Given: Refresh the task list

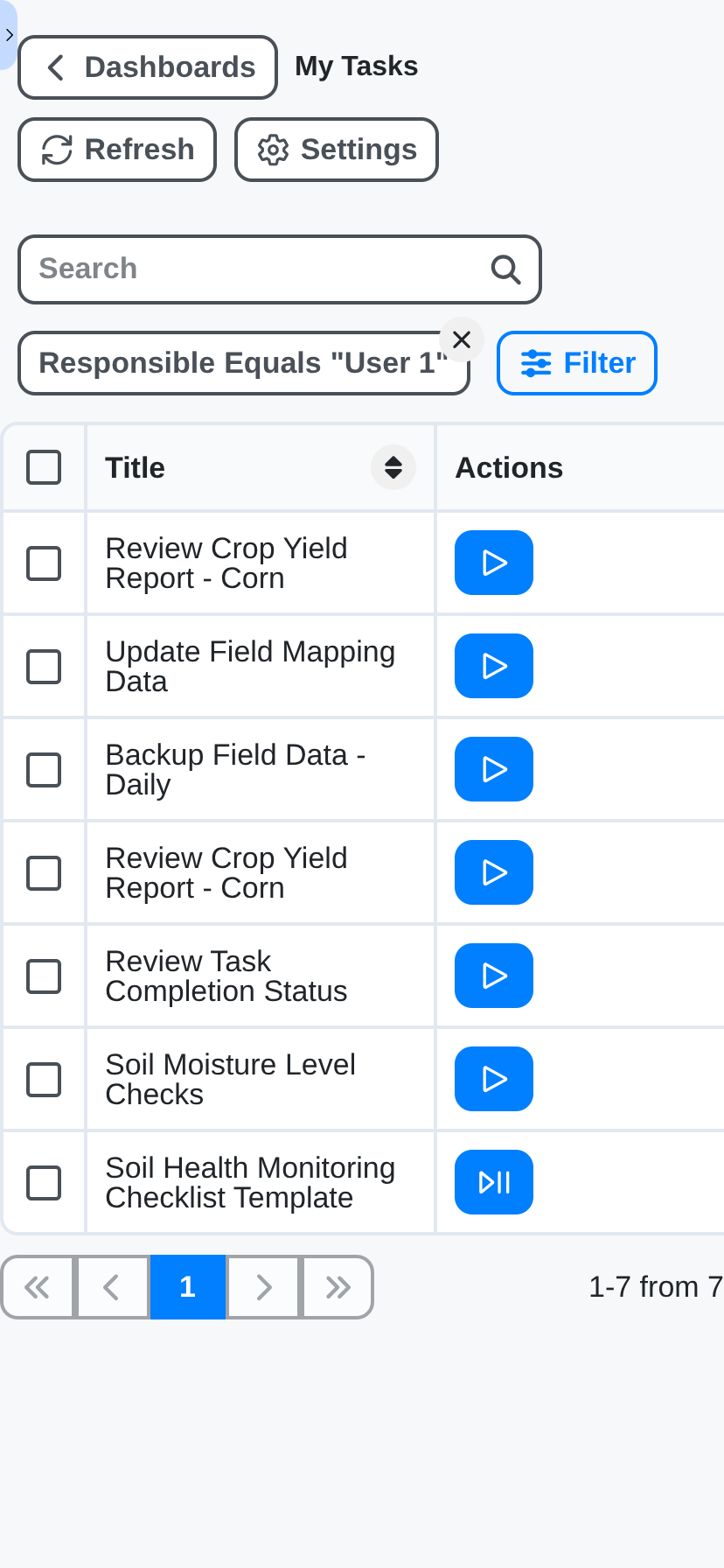Looking at the screenshot, I should (116, 149).
